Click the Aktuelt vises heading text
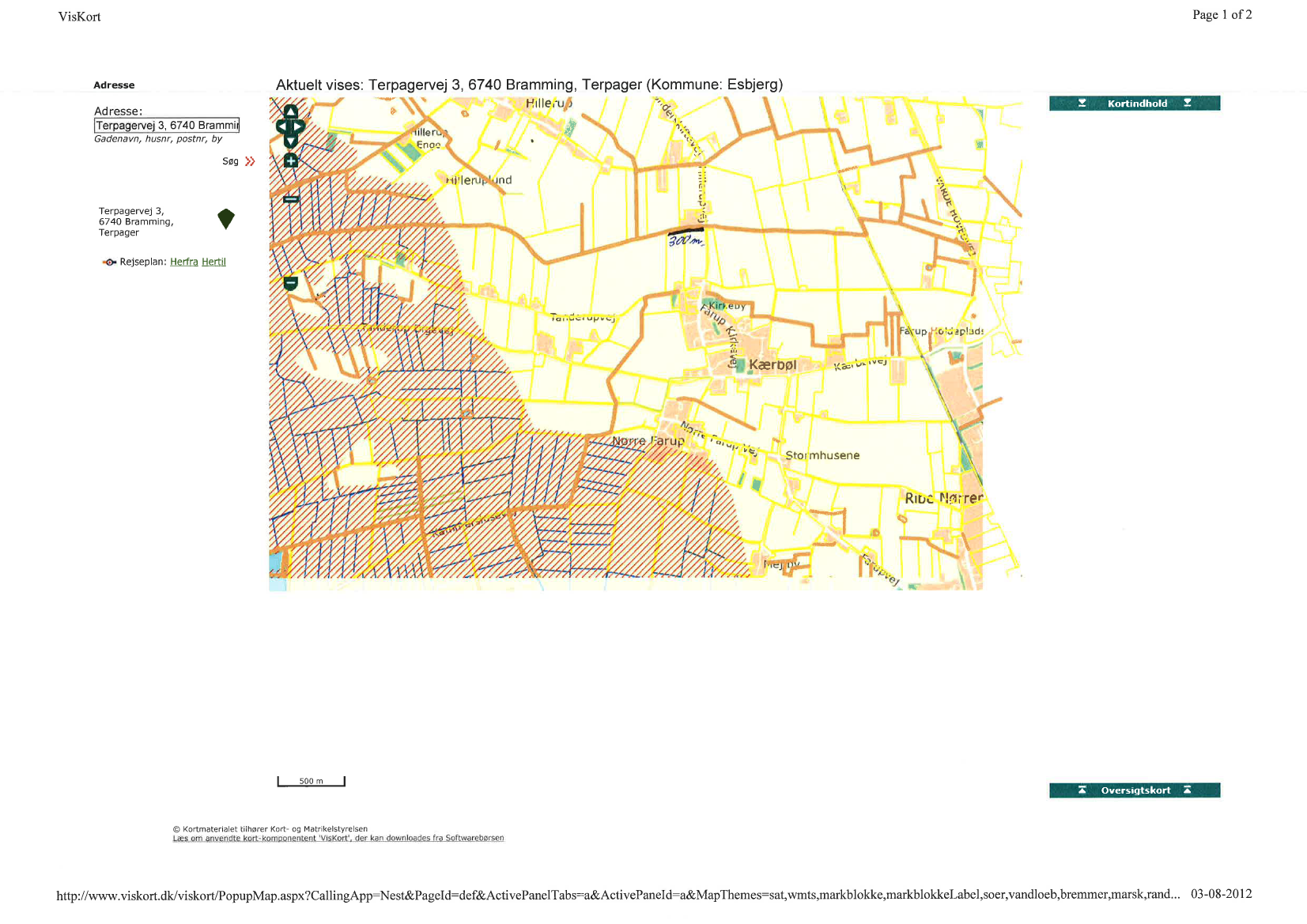The width and height of the screenshot is (1307, 924). click(x=529, y=85)
